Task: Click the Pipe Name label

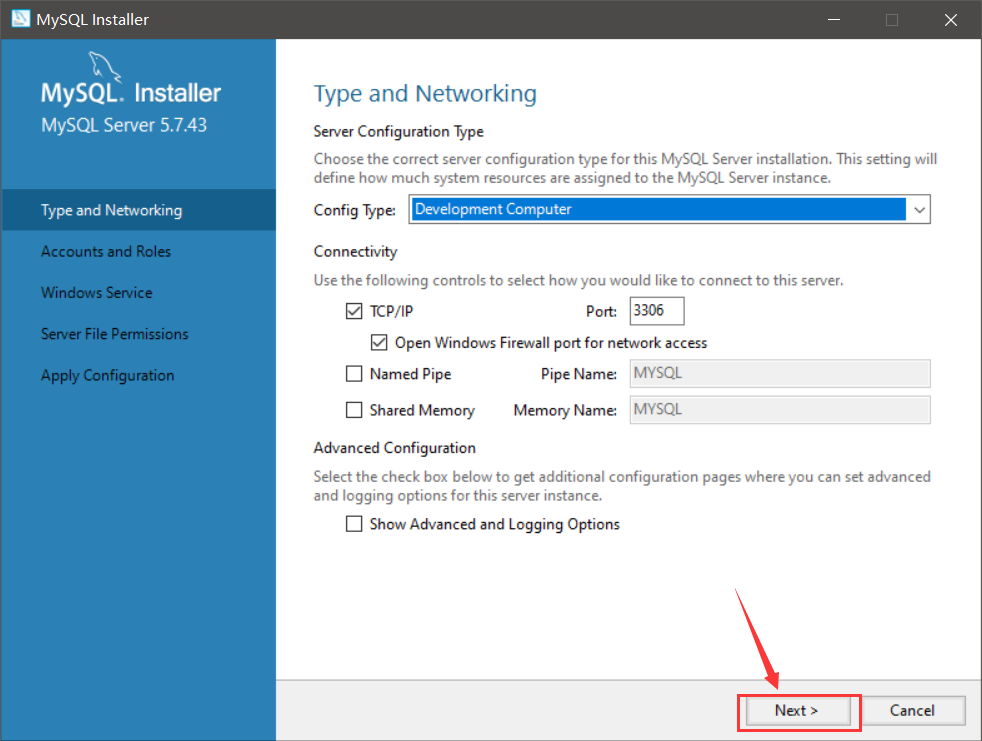Action: point(579,374)
